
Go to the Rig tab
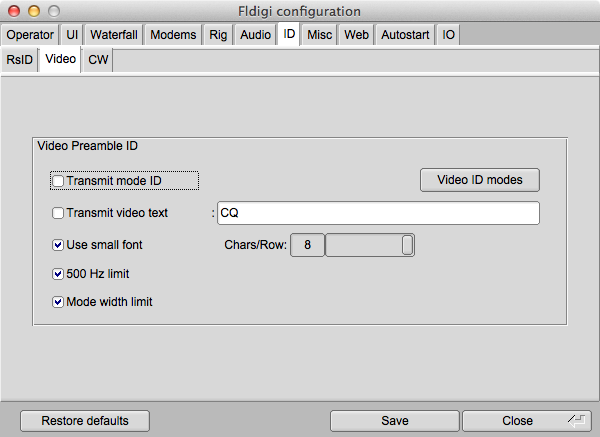click(x=219, y=35)
